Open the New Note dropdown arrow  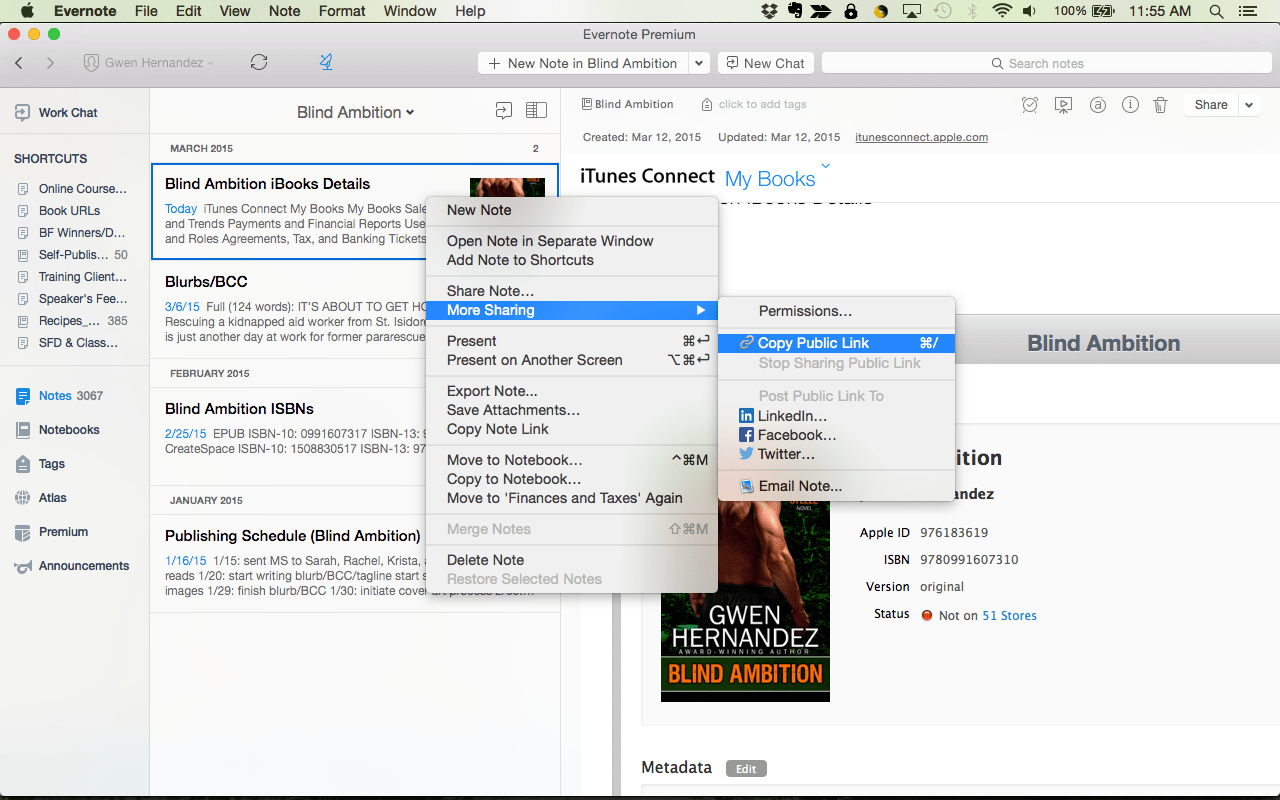click(700, 63)
